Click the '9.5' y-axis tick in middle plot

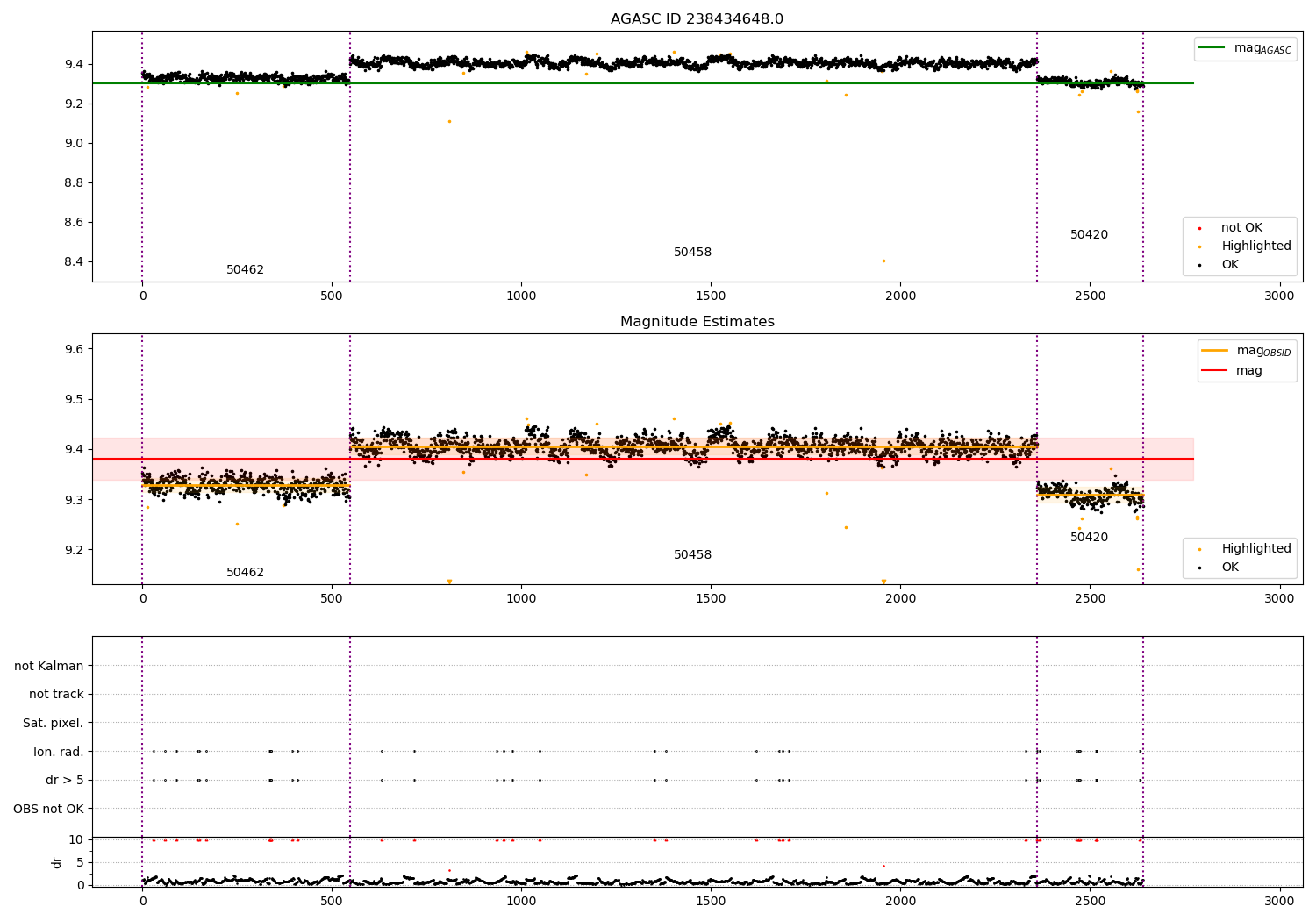coord(73,400)
